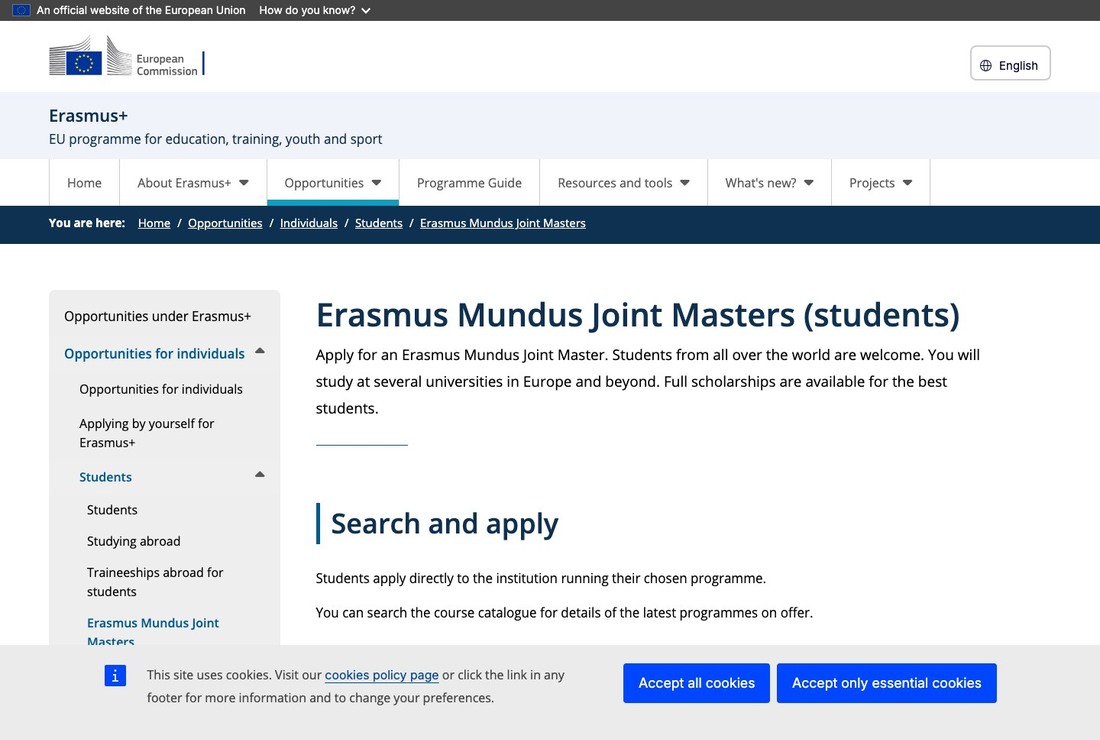
Task: Click the Erasmus+ site title
Action: click(x=88, y=116)
